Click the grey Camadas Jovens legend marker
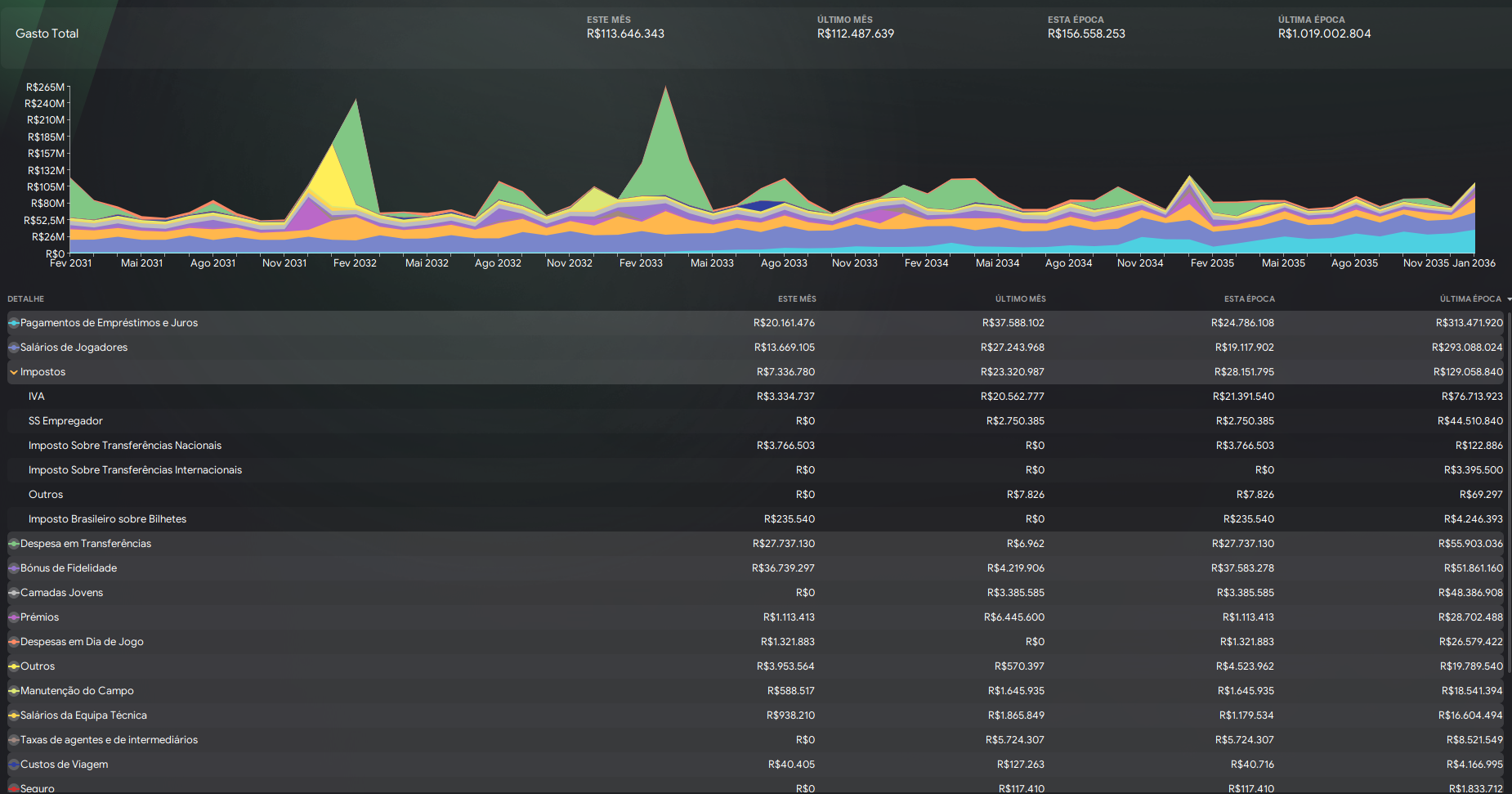Screen dimensions: 1512x794 [x=14, y=593]
